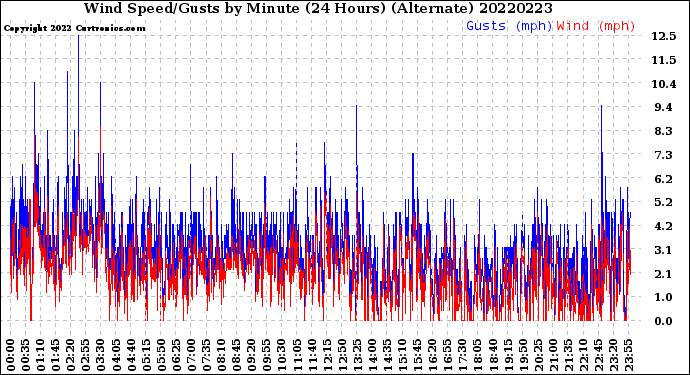Click the 21:35 time label
The width and height of the screenshot is (690, 375).
pyautogui.click(x=568, y=355)
